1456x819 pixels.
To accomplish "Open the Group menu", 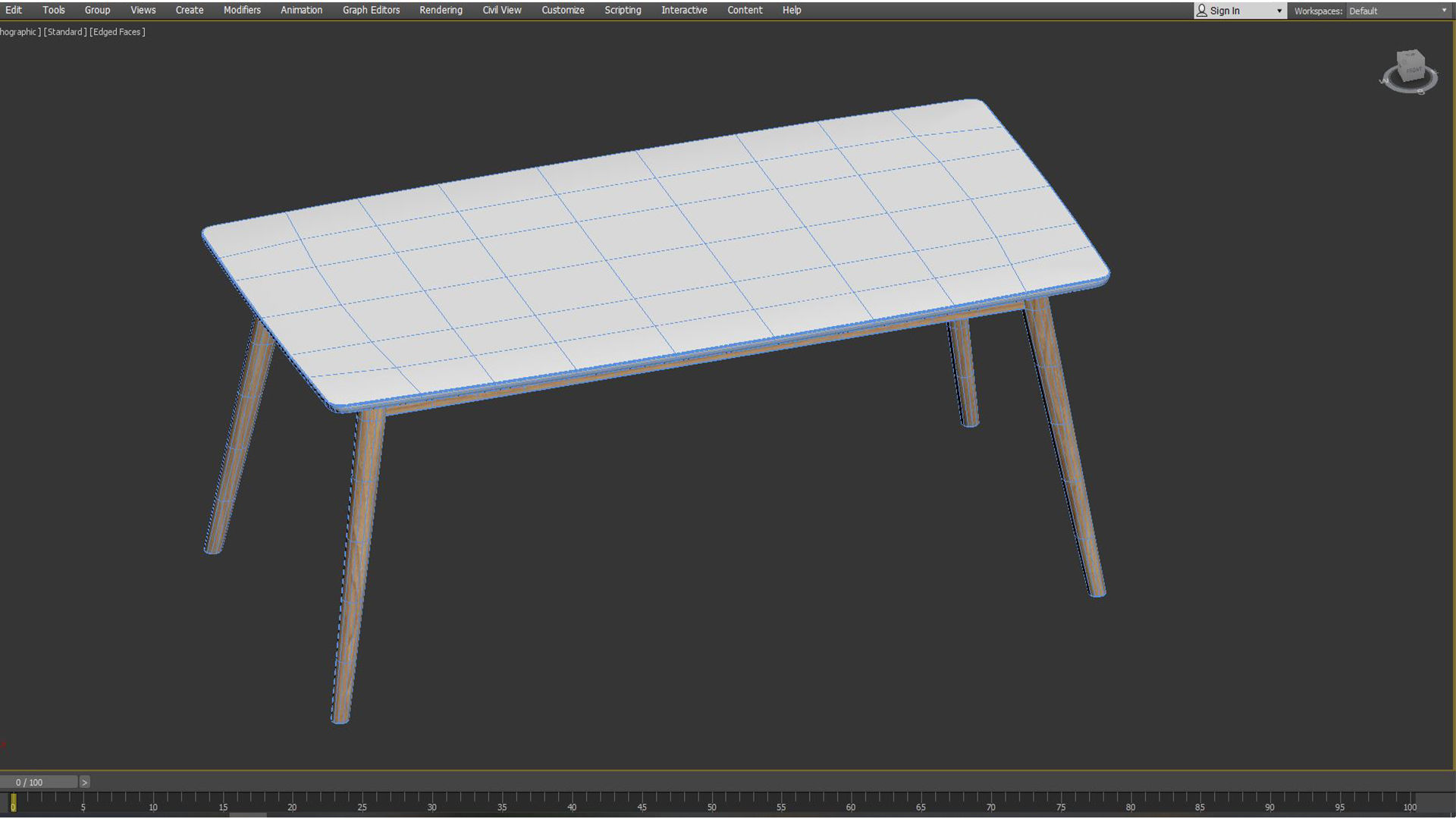I will pyautogui.click(x=97, y=10).
